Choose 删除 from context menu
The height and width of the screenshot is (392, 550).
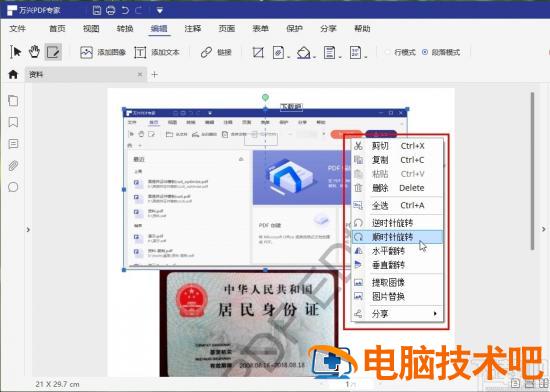397,188
